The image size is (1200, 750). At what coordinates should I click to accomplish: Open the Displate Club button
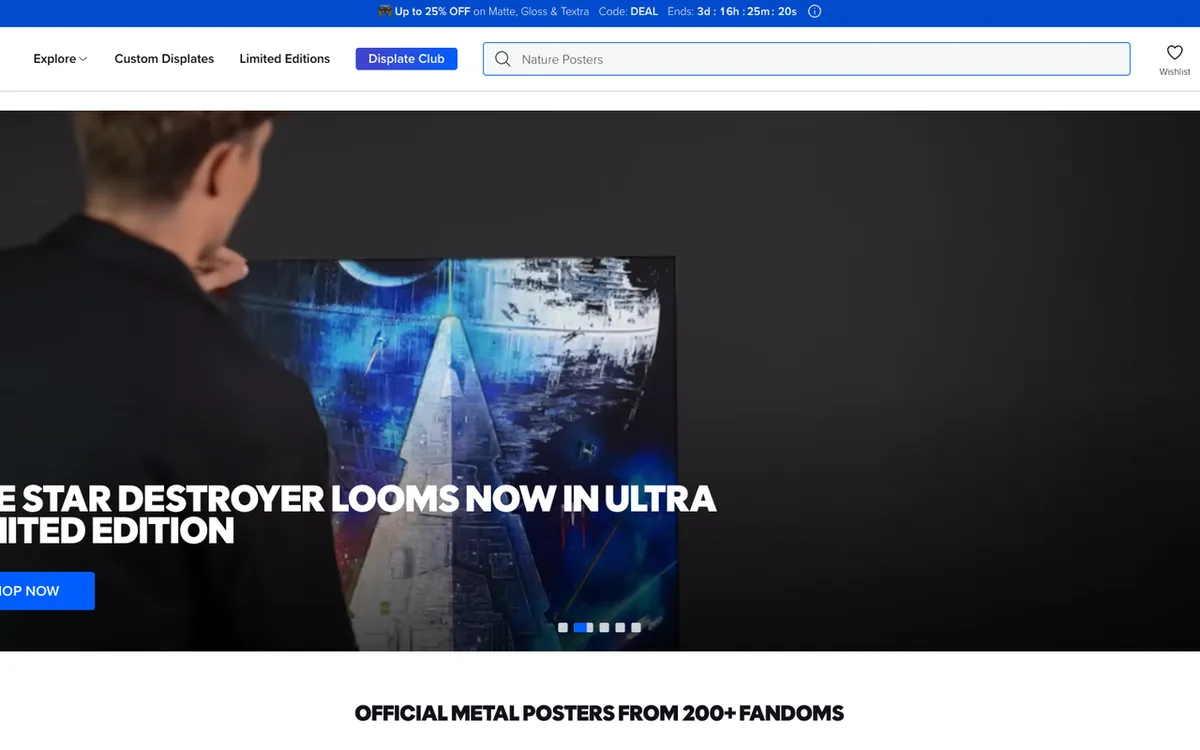point(406,59)
